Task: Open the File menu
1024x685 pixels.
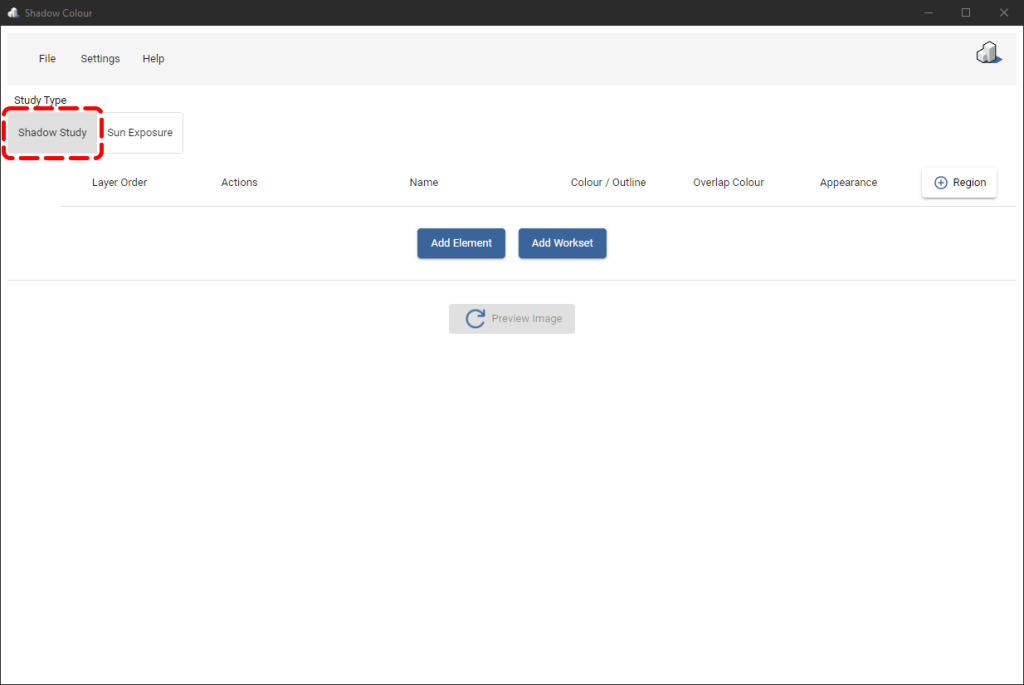Action: 47,58
